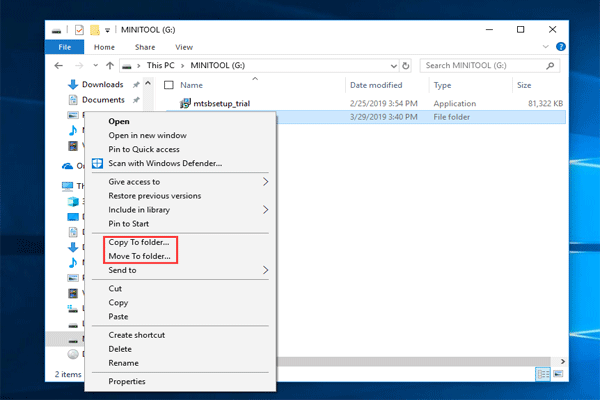Sort by the Name column
The image size is (600, 400).
191,85
